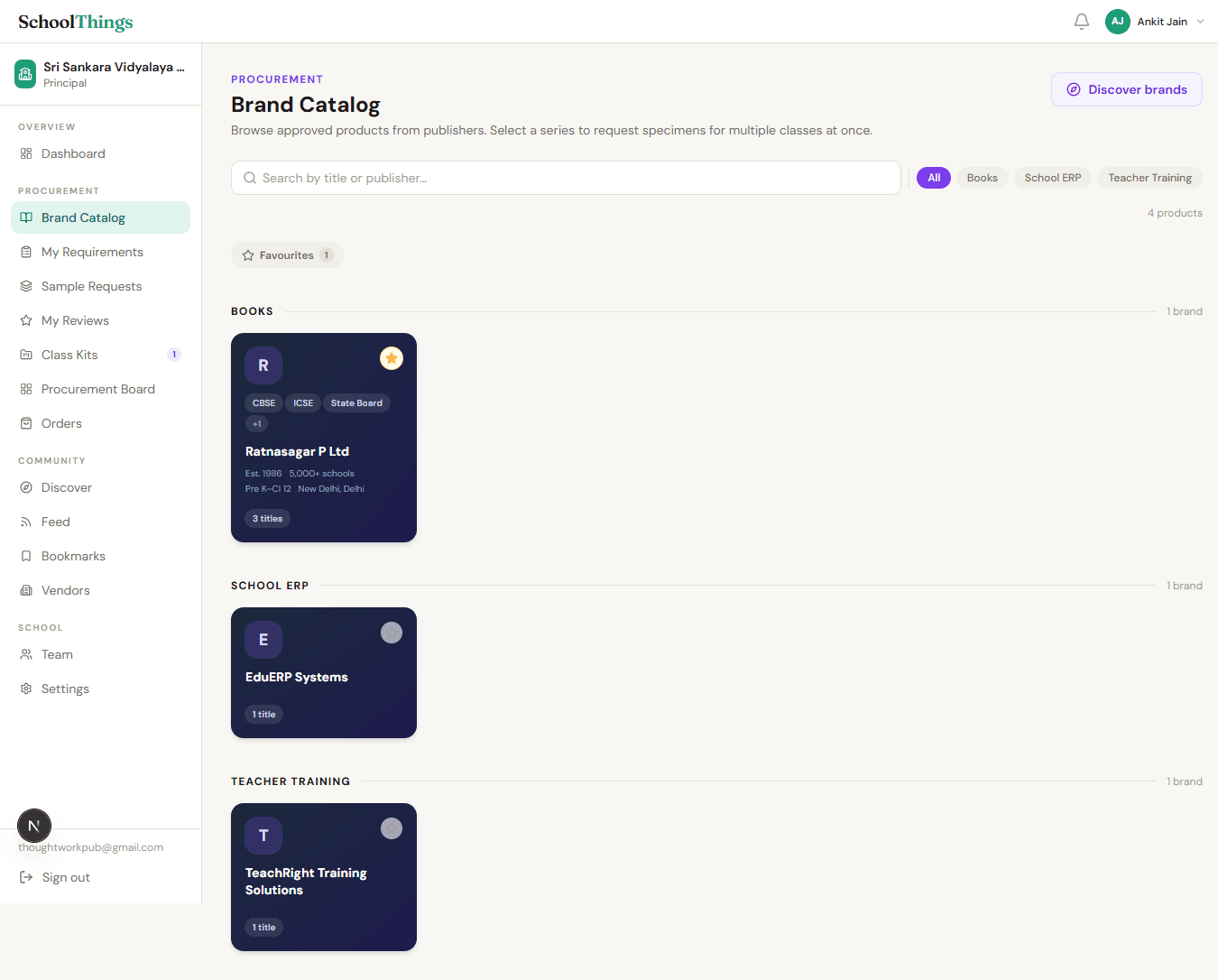Click the search magnifier icon
1218x980 pixels.
click(250, 178)
